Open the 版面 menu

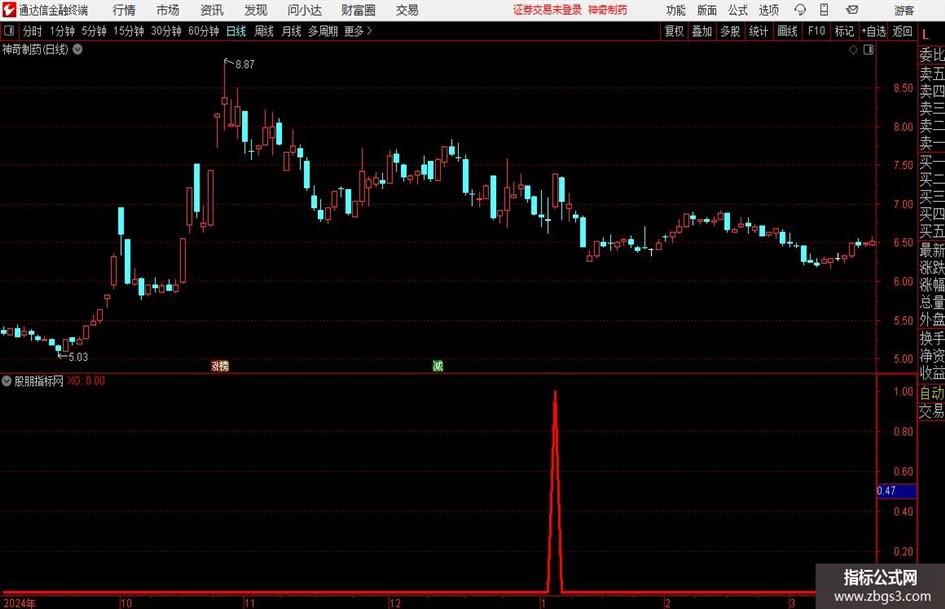pos(706,10)
